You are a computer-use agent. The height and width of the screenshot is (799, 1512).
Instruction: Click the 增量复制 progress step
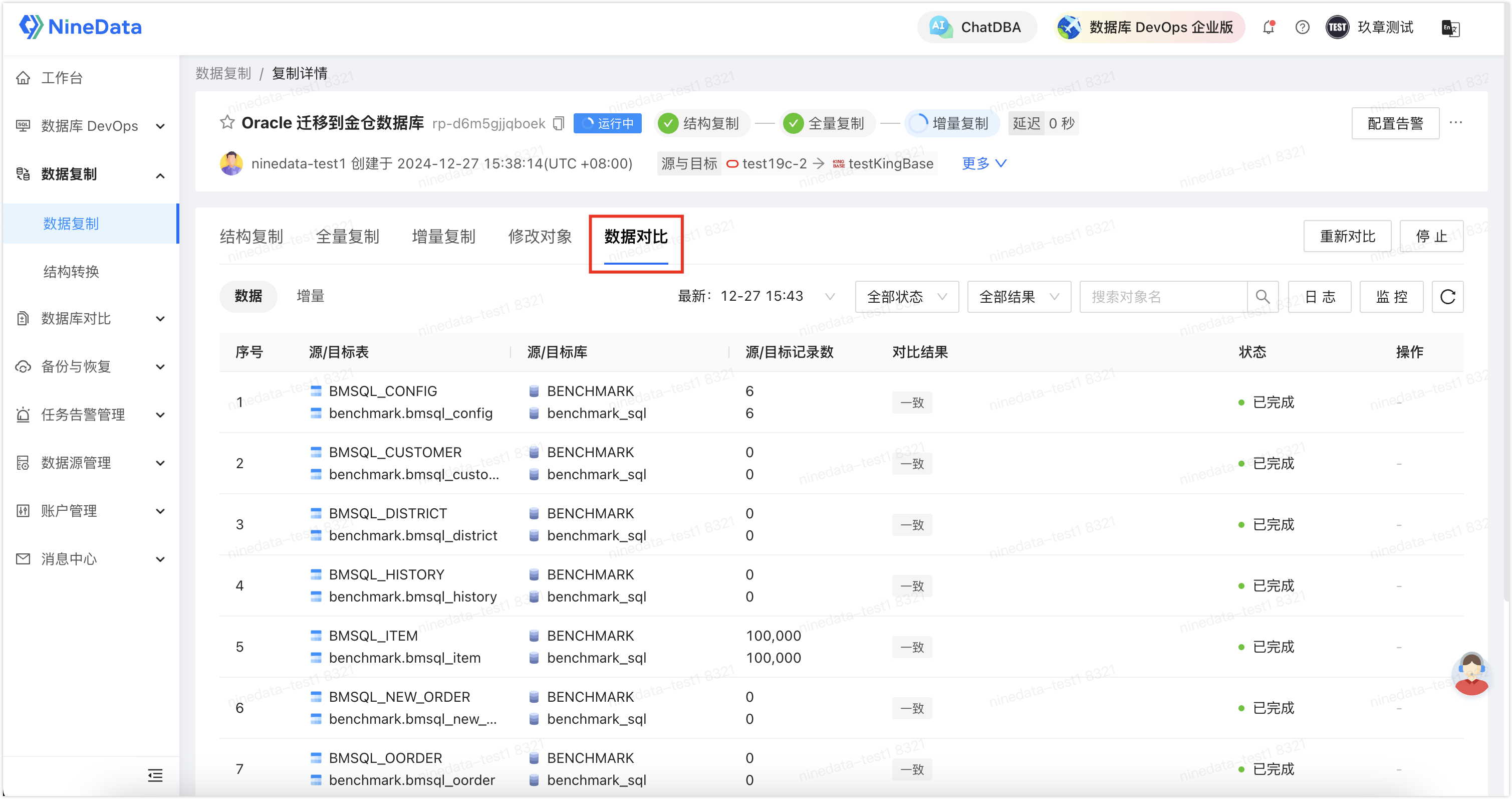click(x=951, y=123)
